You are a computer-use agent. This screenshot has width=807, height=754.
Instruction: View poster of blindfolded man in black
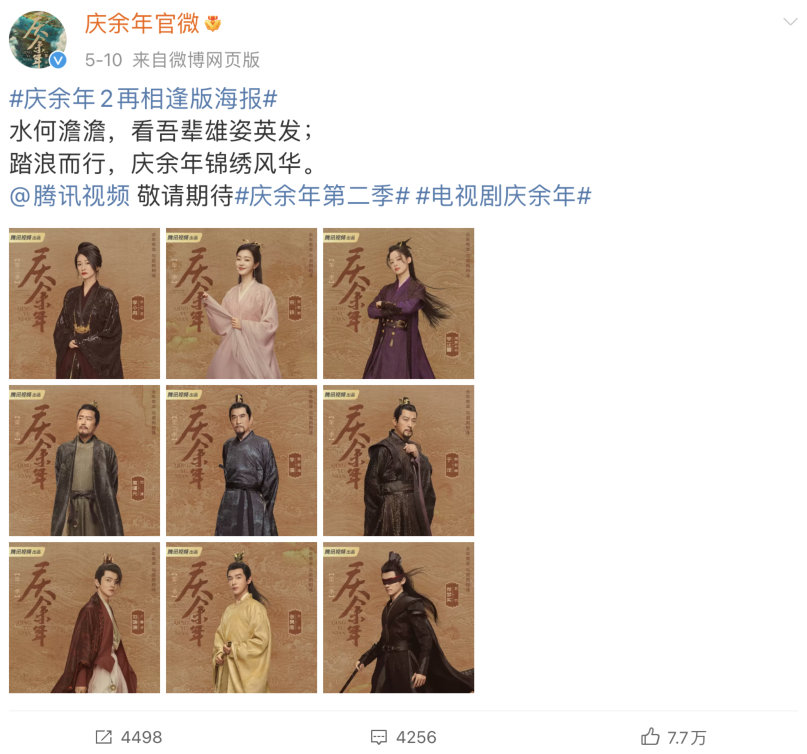pos(398,618)
